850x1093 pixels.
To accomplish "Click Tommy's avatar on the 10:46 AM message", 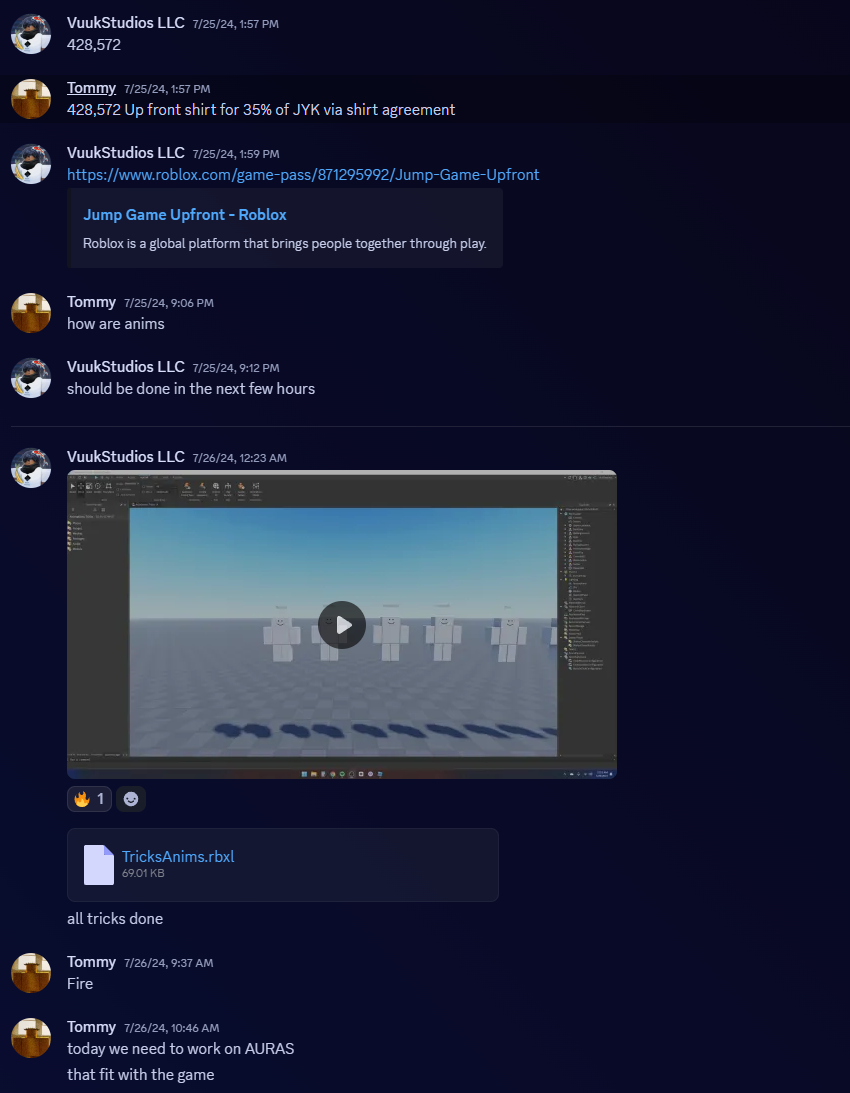I will tap(31, 1037).
